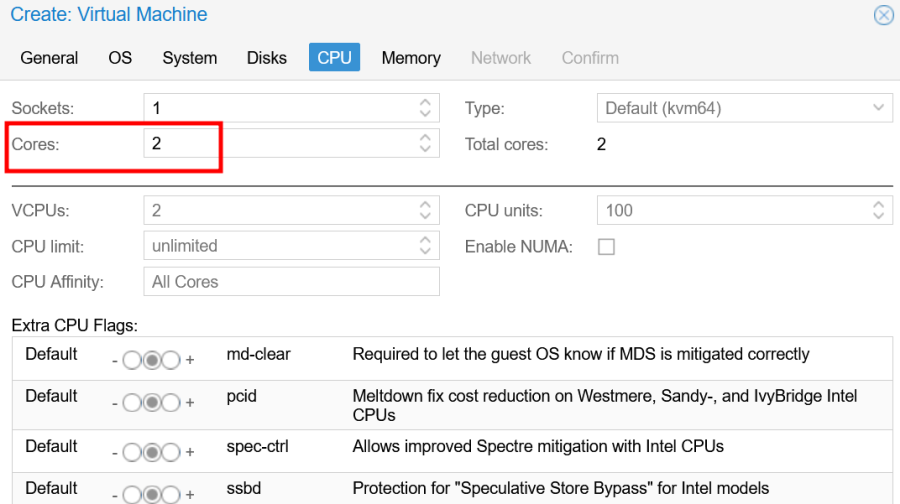Enable the NUMA checkbox
This screenshot has height=504, width=900.
(x=606, y=247)
